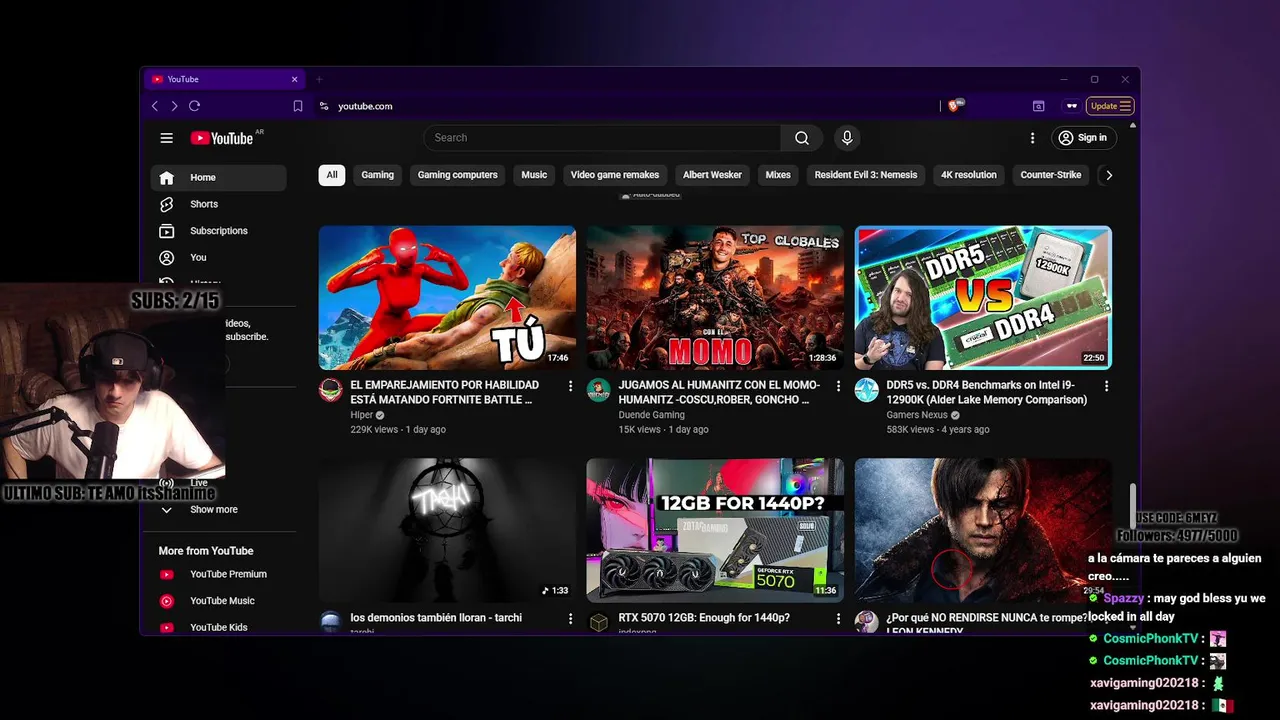The height and width of the screenshot is (720, 1280).
Task: Close the YouTube browser tab
Action: [294, 79]
